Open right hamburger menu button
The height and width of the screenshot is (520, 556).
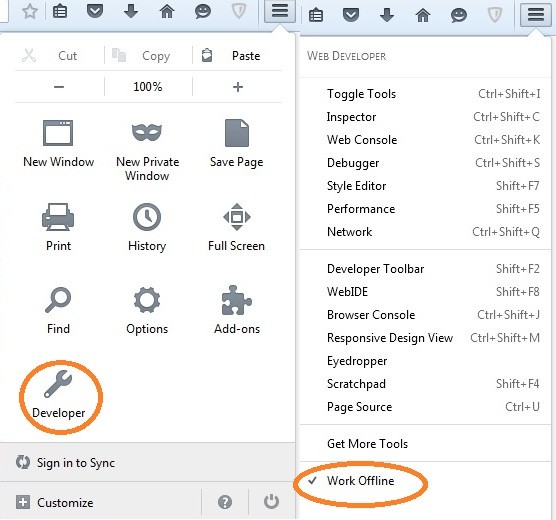tap(536, 15)
